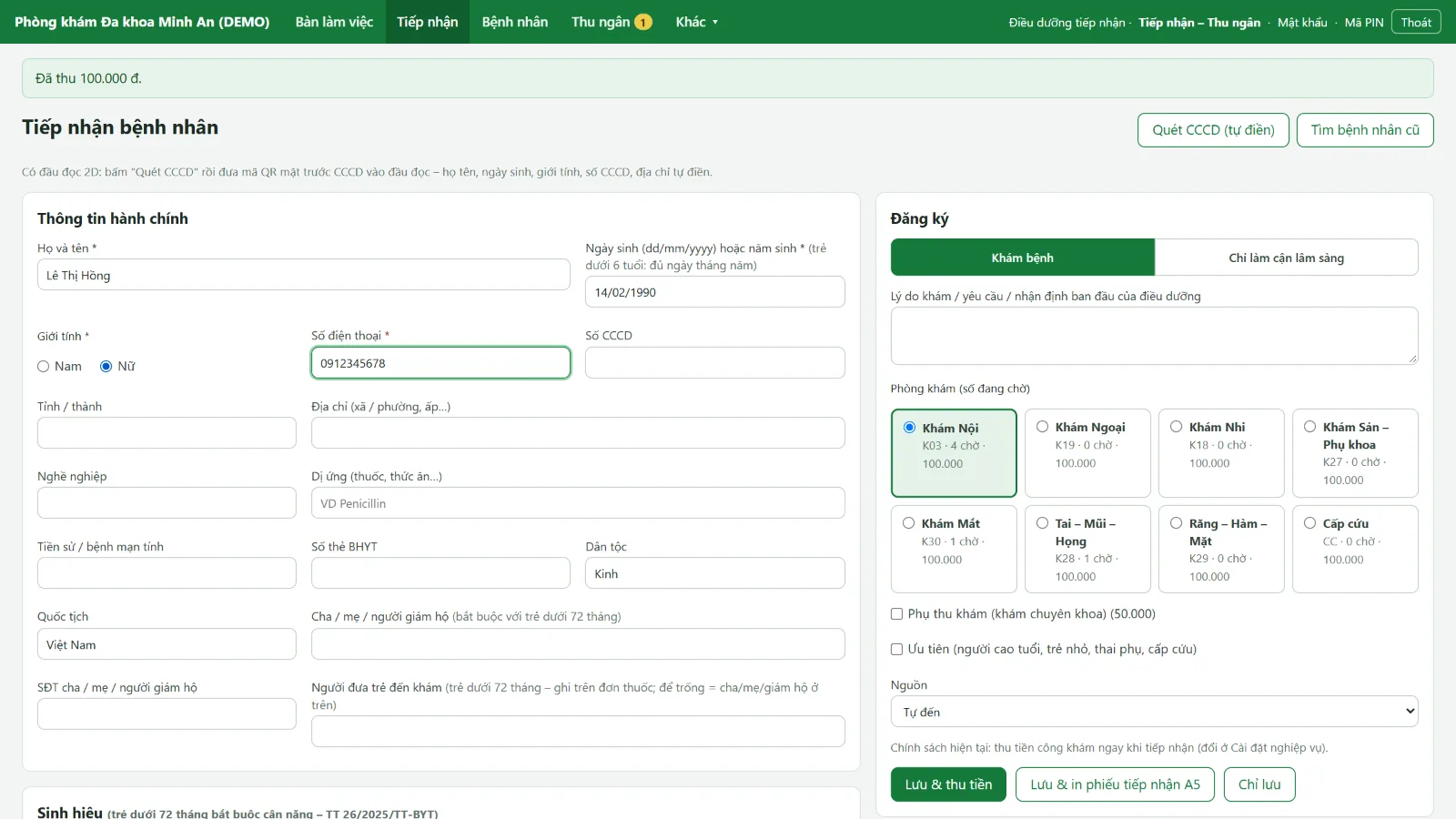Viewport: 1456px width, 819px height.
Task: Focus the Dân tộc field showing Kinh
Action: [x=715, y=573]
